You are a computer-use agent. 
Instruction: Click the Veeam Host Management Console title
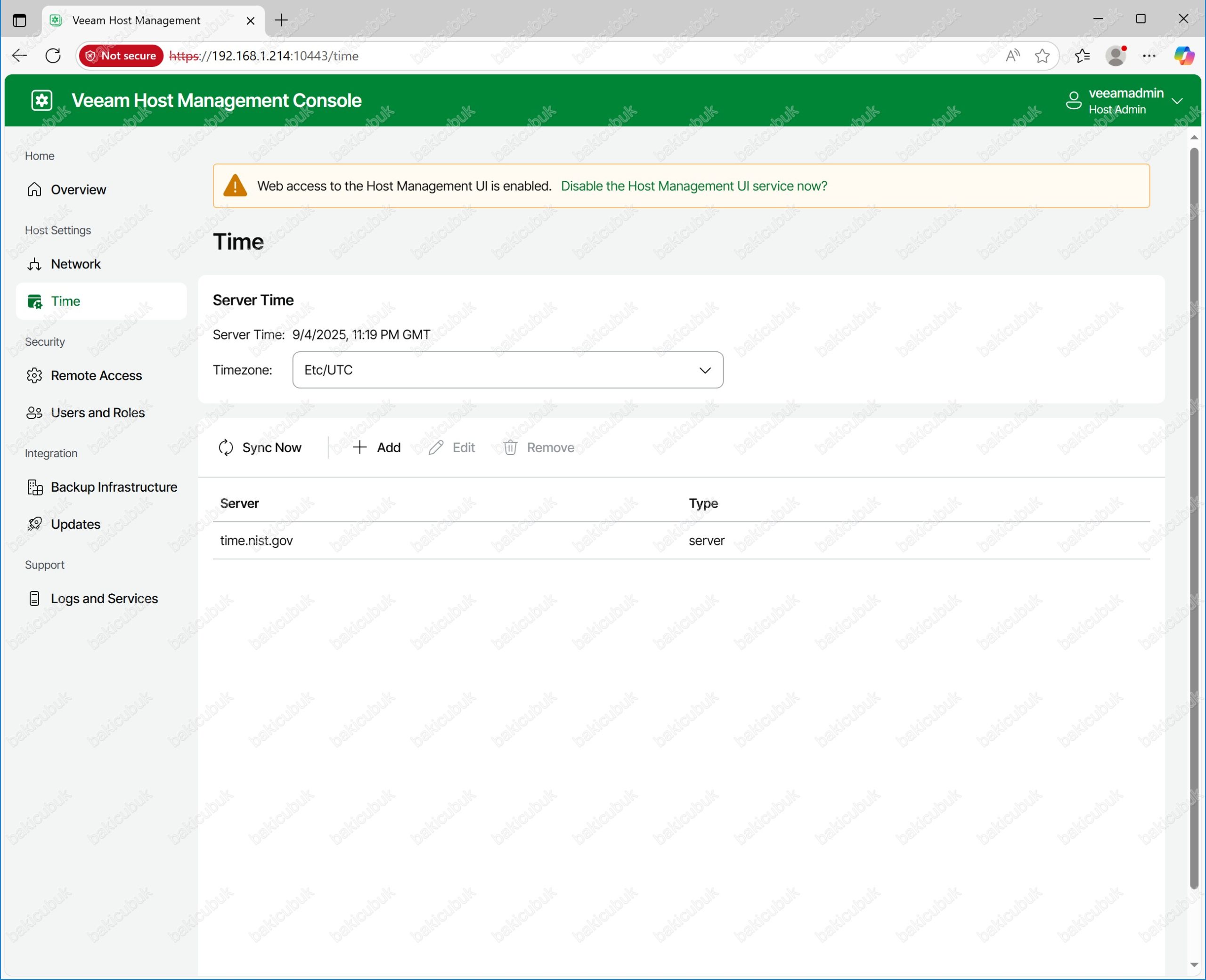(216, 100)
